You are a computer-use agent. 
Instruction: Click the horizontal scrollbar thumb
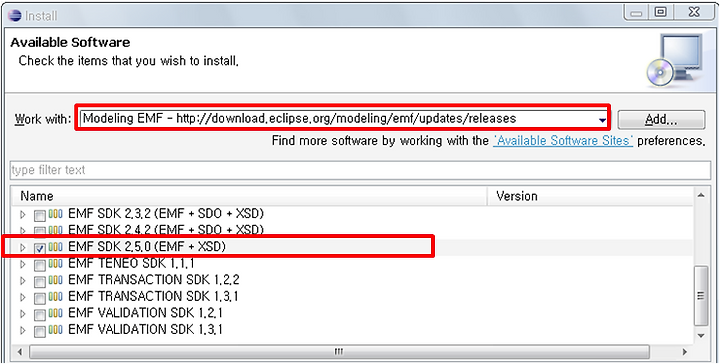[x=339, y=352]
